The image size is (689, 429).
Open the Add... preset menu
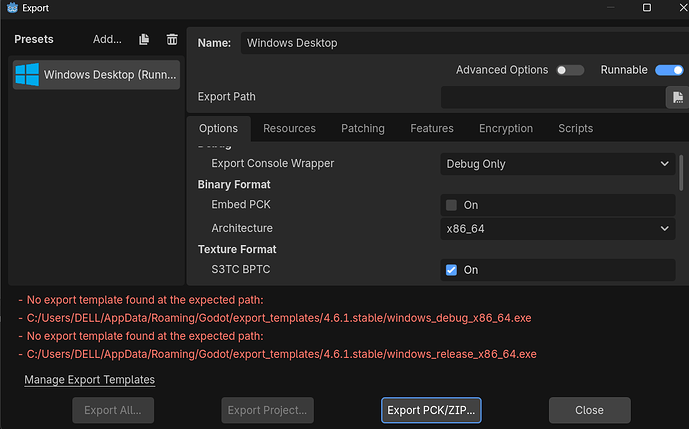pyautogui.click(x=107, y=40)
